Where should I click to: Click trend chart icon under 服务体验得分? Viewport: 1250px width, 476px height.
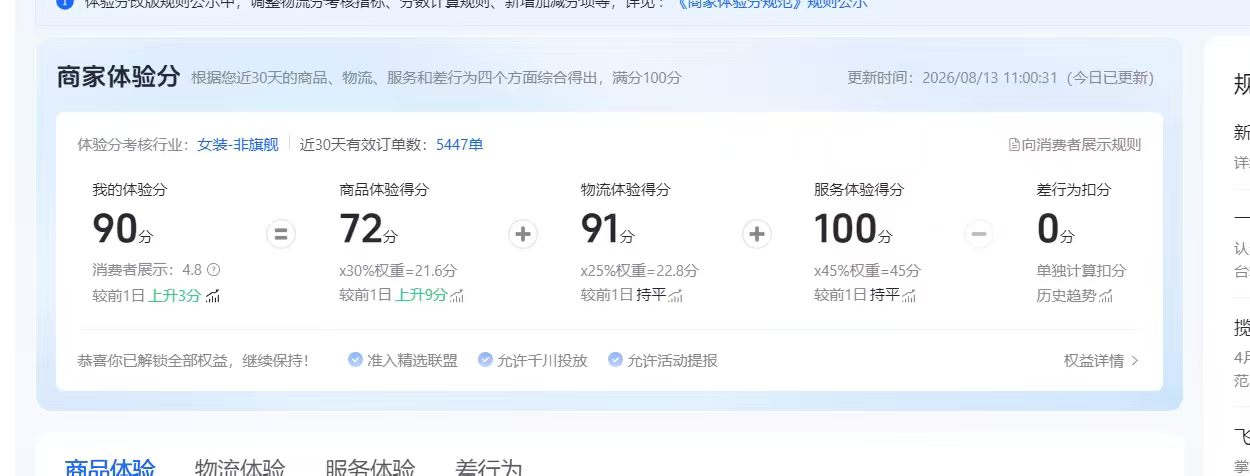click(909, 296)
